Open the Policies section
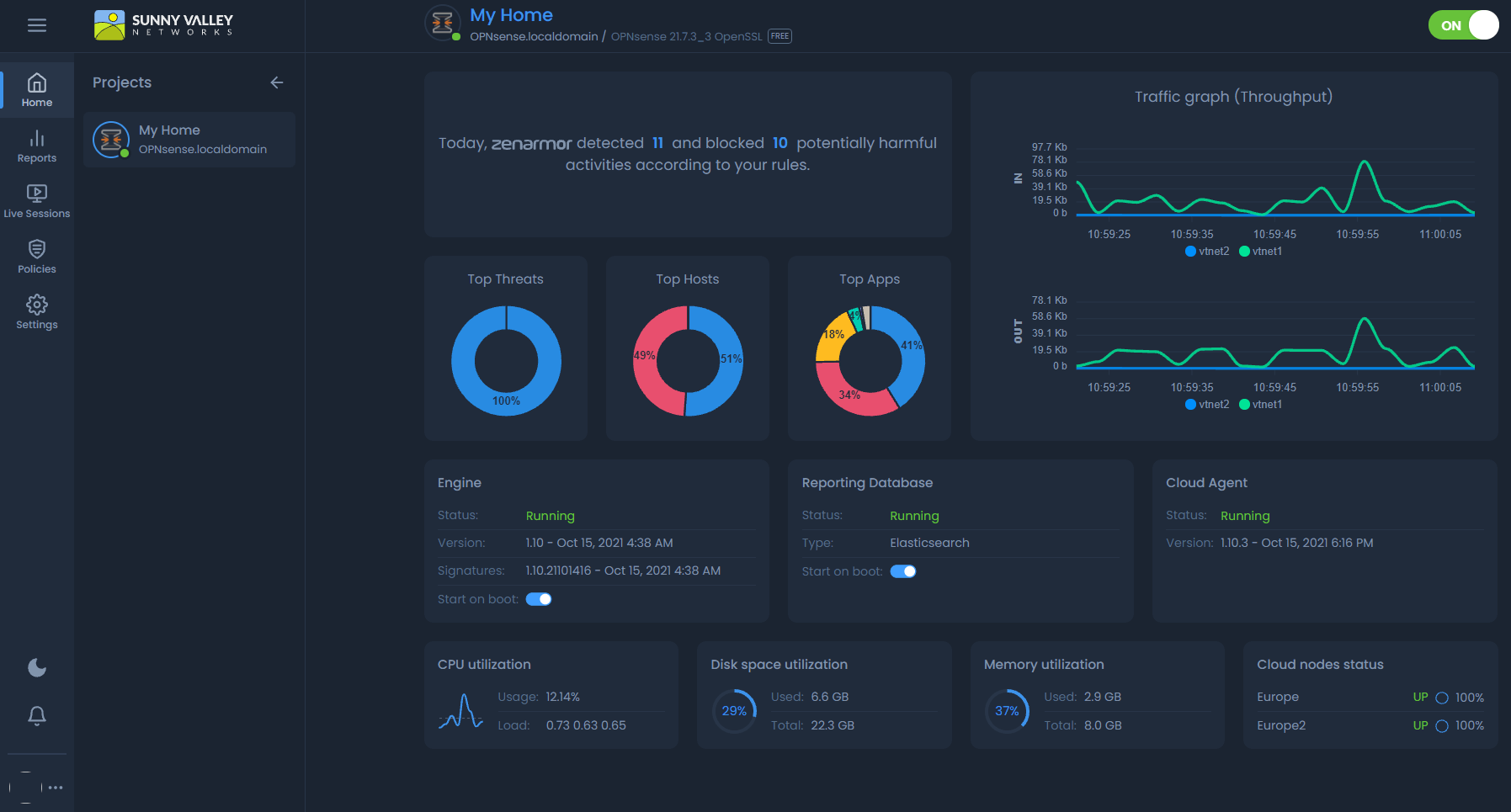The width and height of the screenshot is (1511, 812). click(37, 257)
